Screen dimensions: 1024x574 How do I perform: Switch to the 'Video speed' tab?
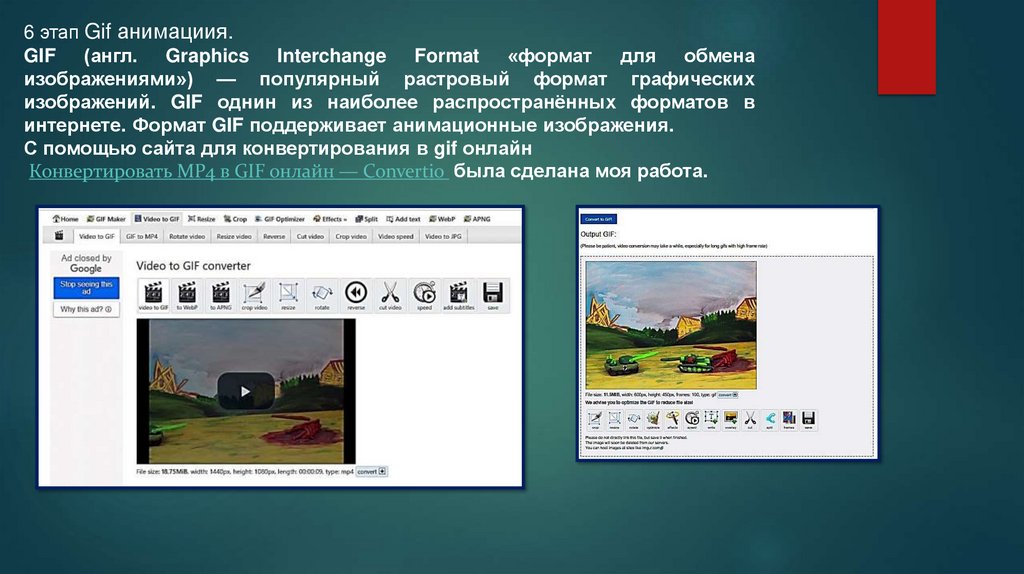click(x=396, y=236)
